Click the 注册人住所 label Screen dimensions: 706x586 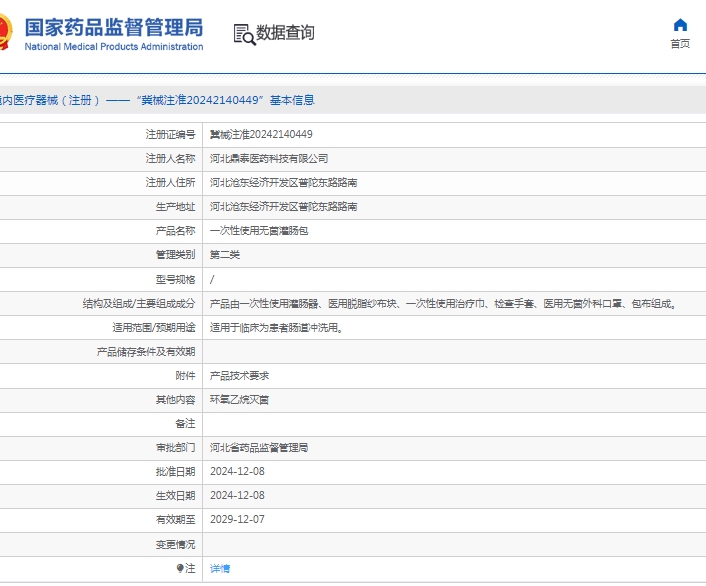point(170,182)
